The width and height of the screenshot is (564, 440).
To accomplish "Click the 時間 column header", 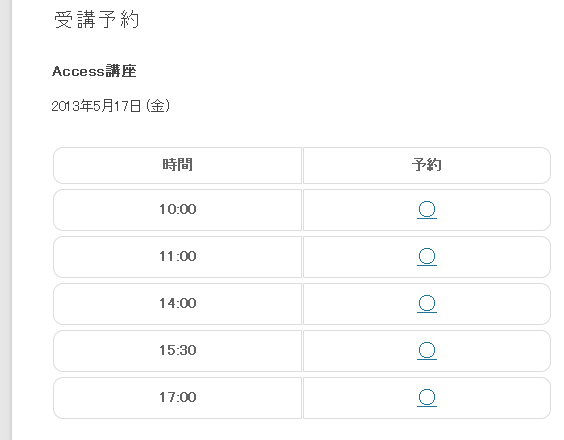I will [177, 165].
